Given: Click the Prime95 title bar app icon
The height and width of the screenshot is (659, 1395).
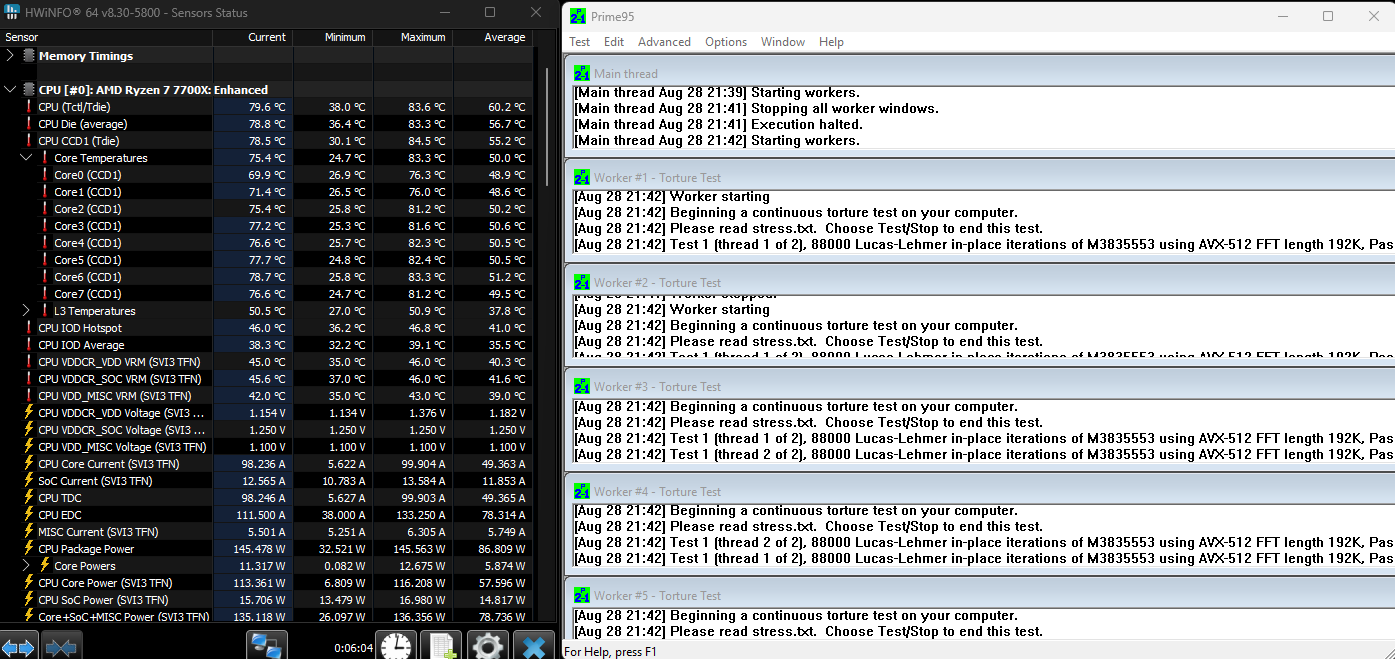Looking at the screenshot, I should pos(578,16).
